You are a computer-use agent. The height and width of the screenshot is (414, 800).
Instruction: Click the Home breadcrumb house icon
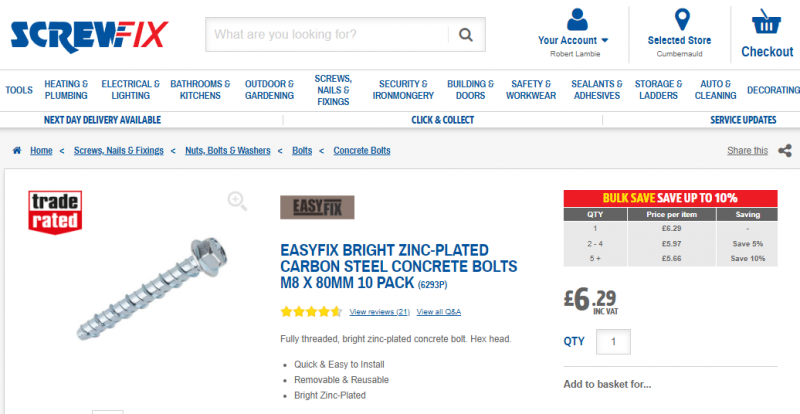click(x=17, y=151)
